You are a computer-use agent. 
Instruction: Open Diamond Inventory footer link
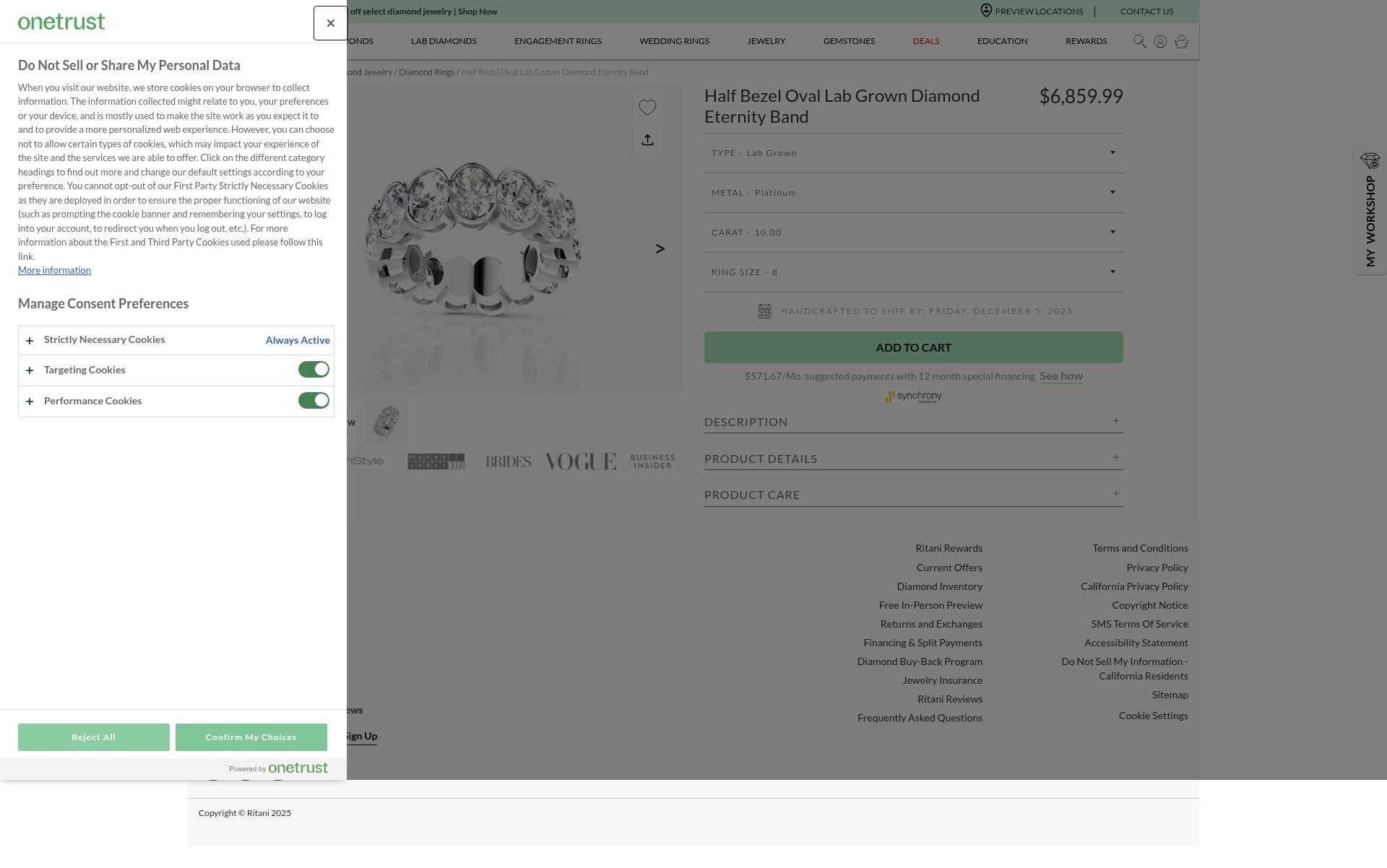(x=940, y=587)
